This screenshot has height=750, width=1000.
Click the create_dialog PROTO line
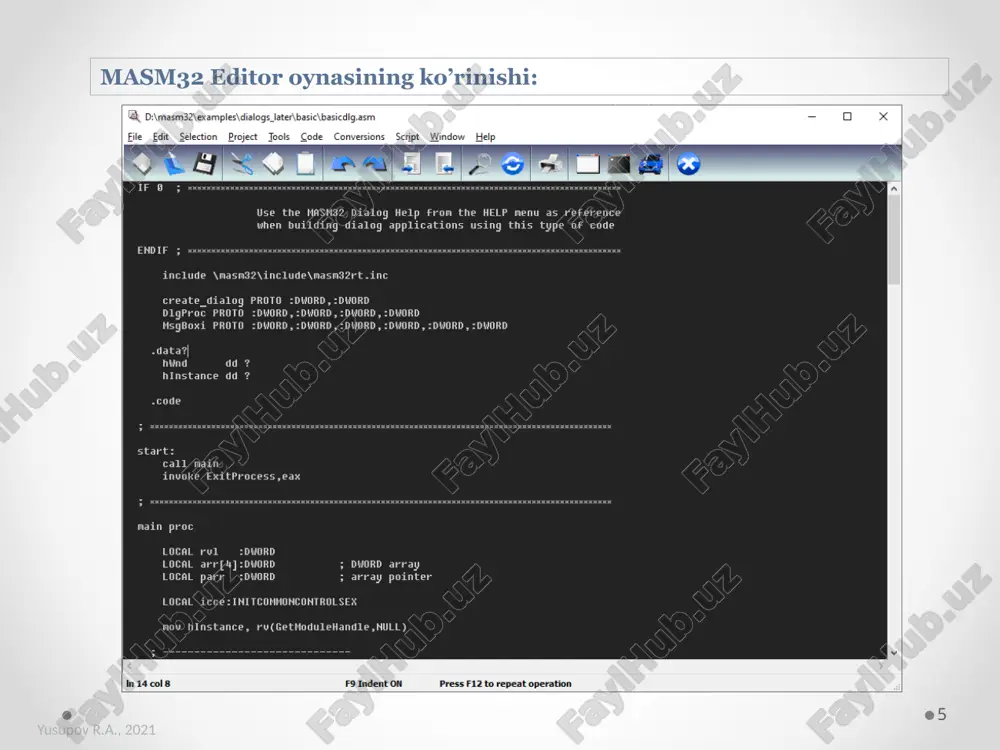tap(265, 300)
